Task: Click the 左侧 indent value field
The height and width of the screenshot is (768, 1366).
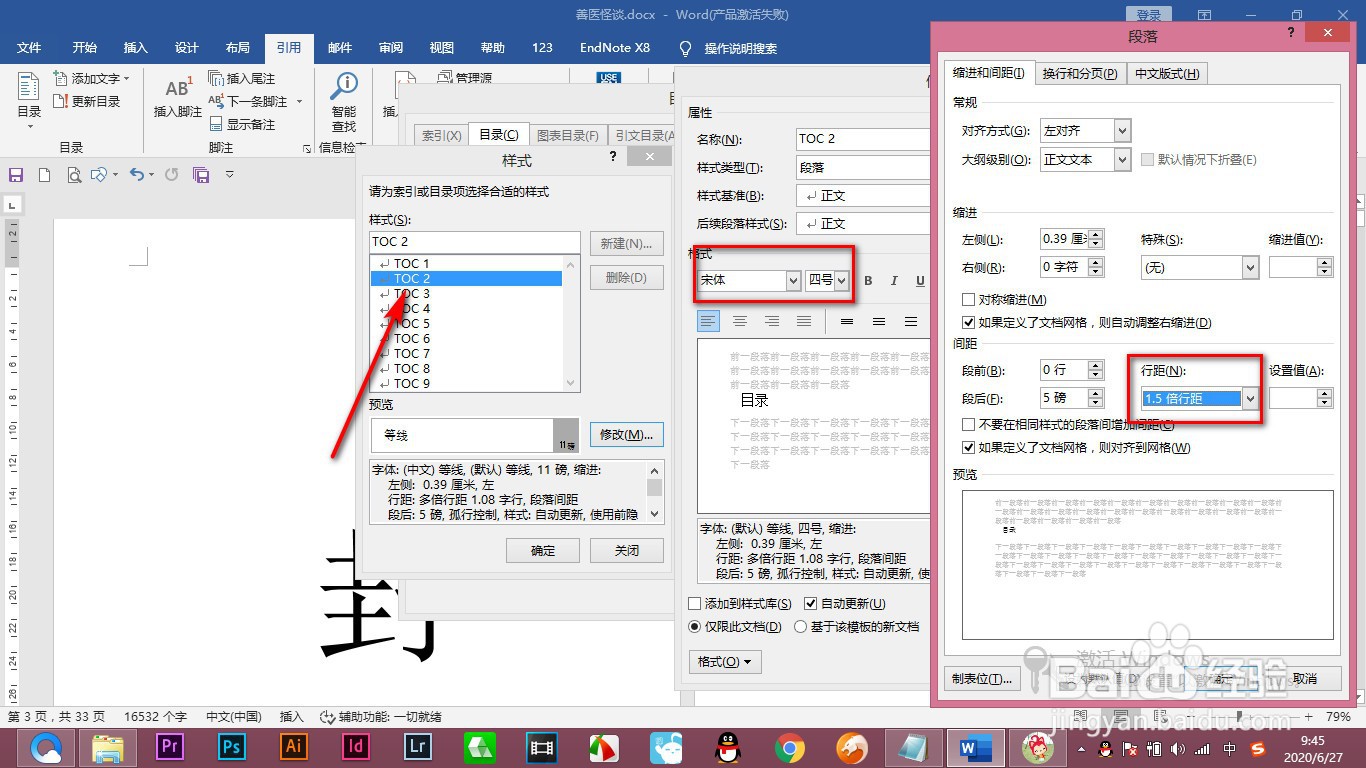Action: tap(1064, 239)
